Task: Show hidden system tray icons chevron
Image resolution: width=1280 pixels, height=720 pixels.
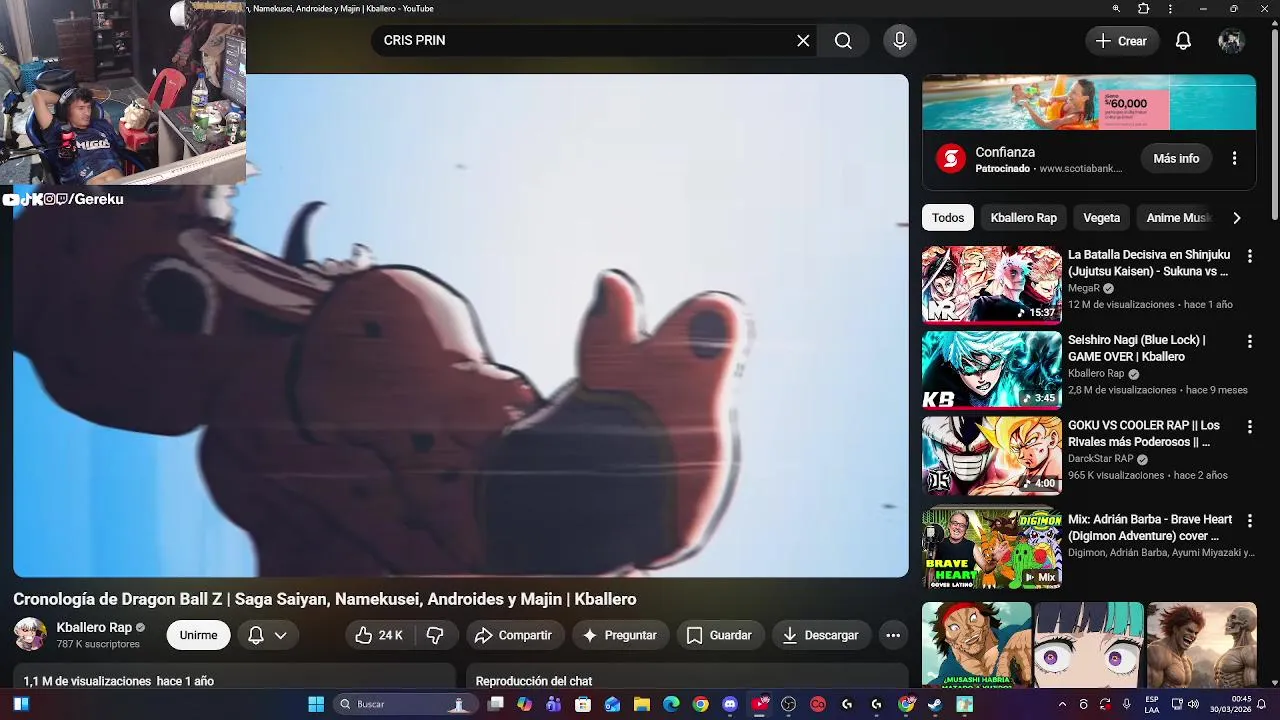Action: point(1062,704)
